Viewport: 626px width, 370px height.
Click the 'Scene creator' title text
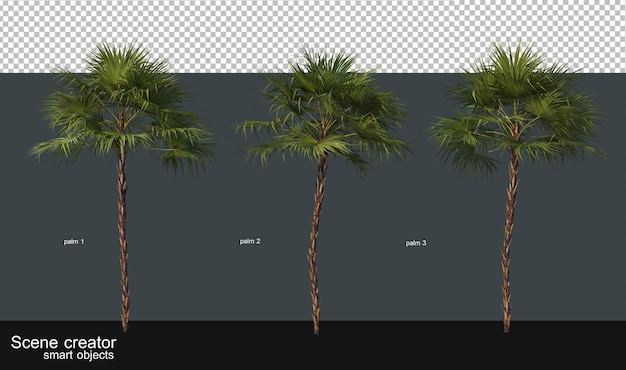63,342
